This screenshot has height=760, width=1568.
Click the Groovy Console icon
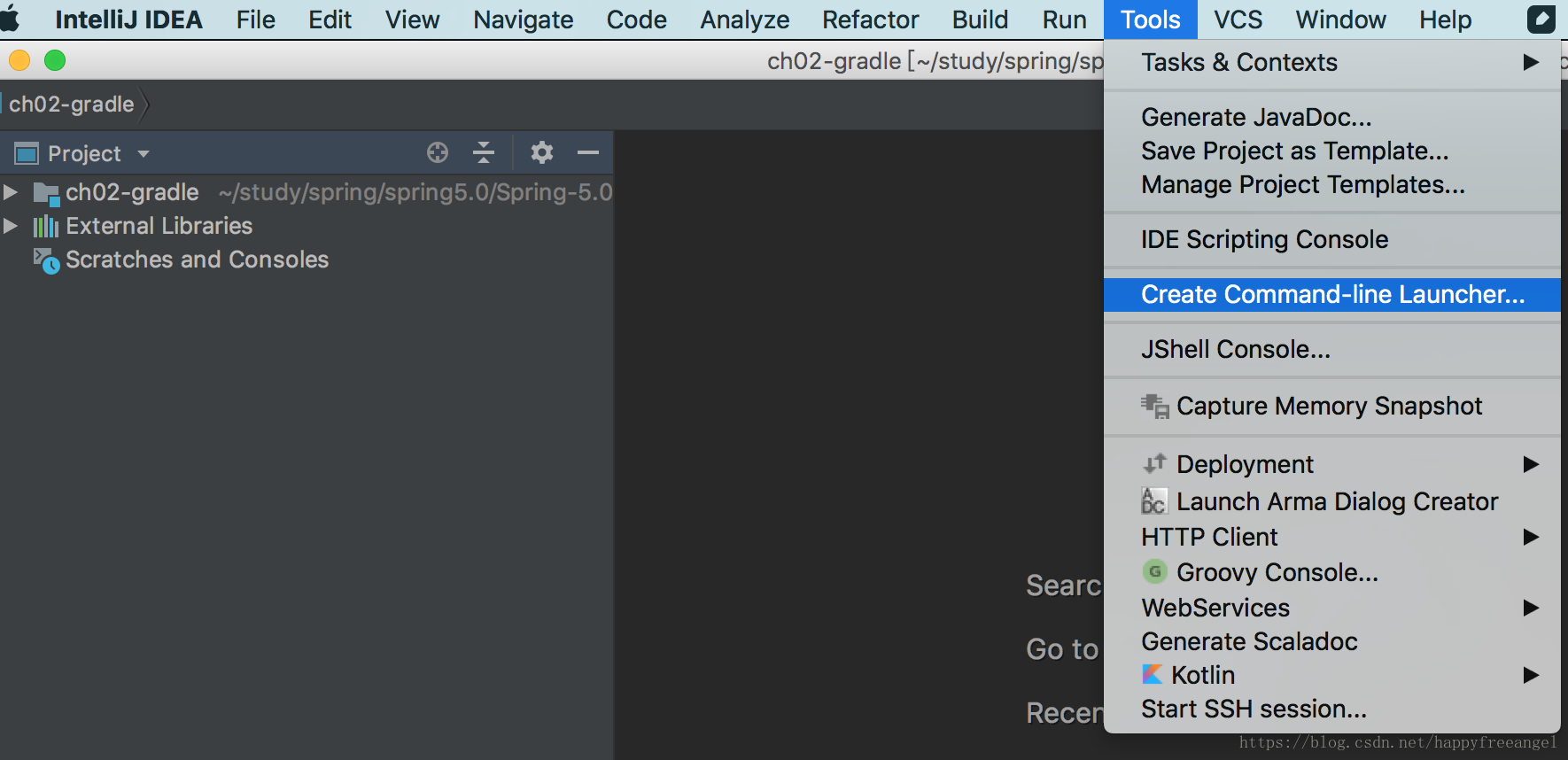click(x=1154, y=572)
